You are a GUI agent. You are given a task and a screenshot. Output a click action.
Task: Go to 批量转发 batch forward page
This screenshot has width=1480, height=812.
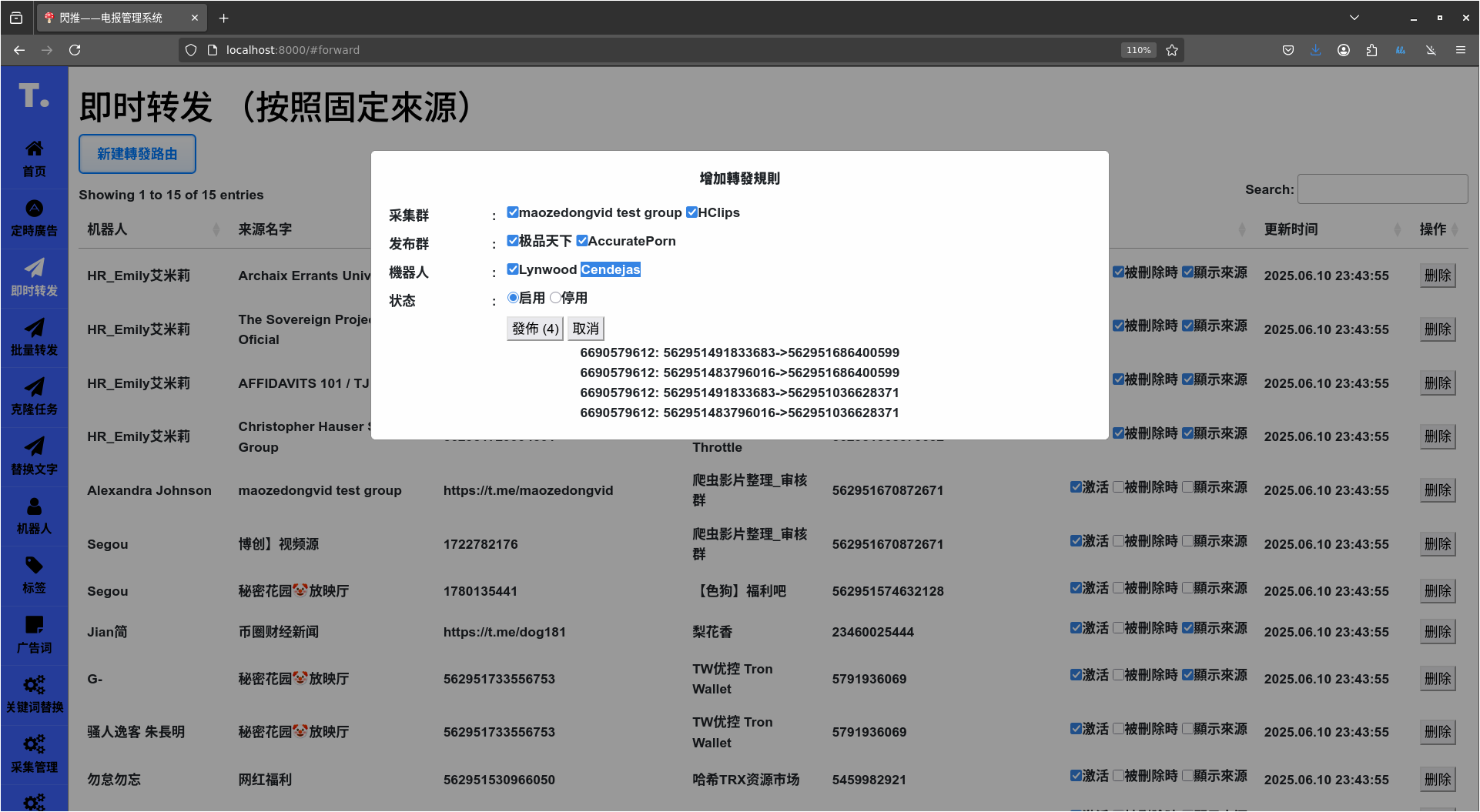click(x=34, y=337)
